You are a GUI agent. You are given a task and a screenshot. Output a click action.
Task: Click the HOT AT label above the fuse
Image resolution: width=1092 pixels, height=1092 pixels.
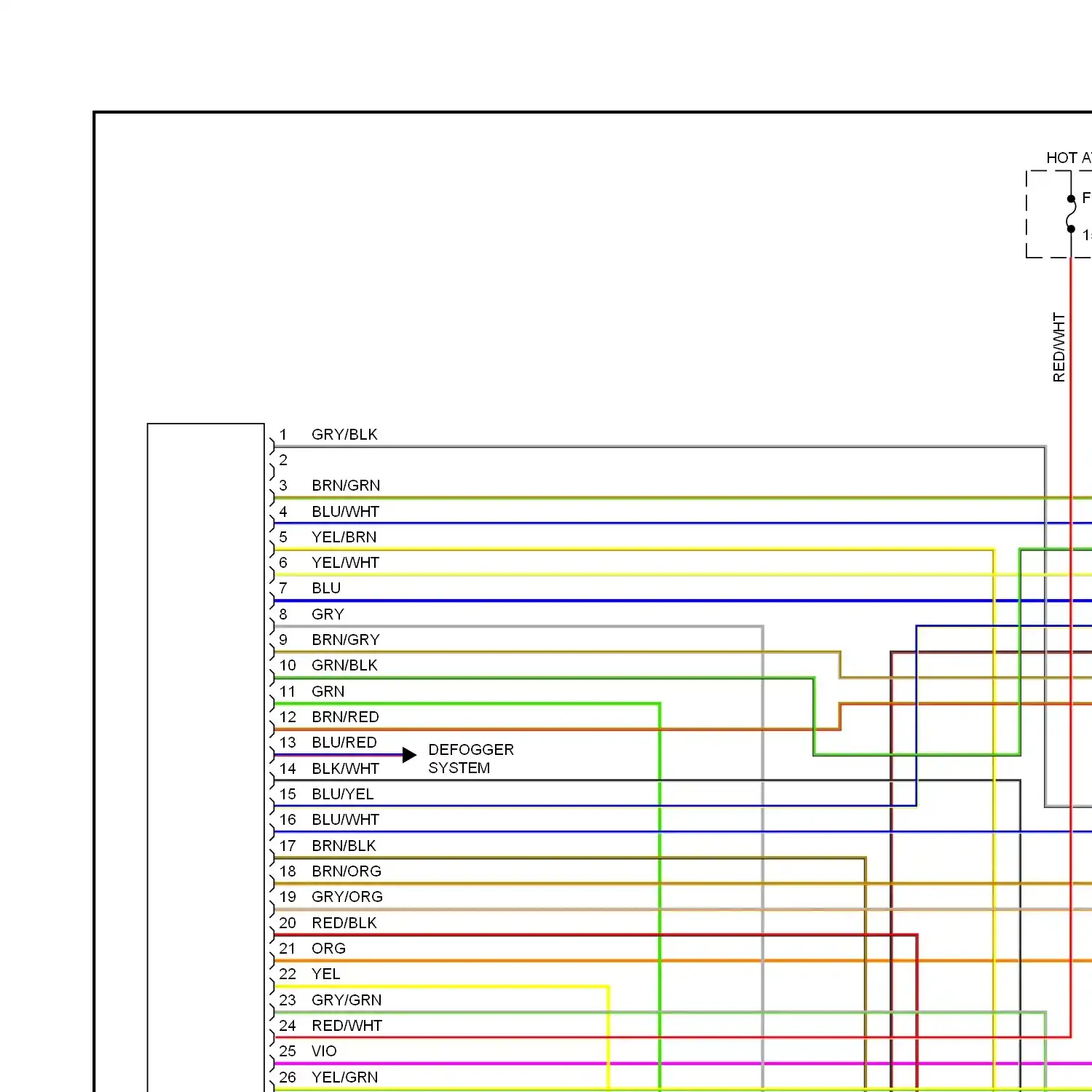1069,158
